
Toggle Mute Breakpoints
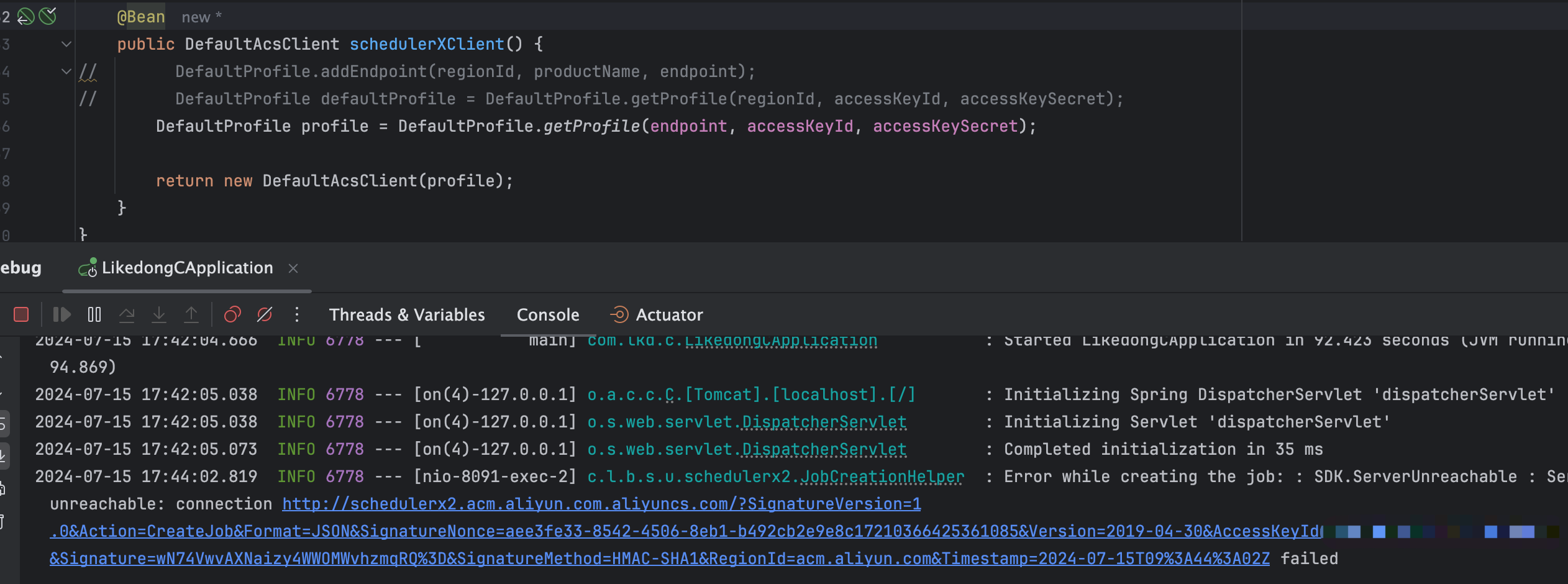pyautogui.click(x=265, y=315)
